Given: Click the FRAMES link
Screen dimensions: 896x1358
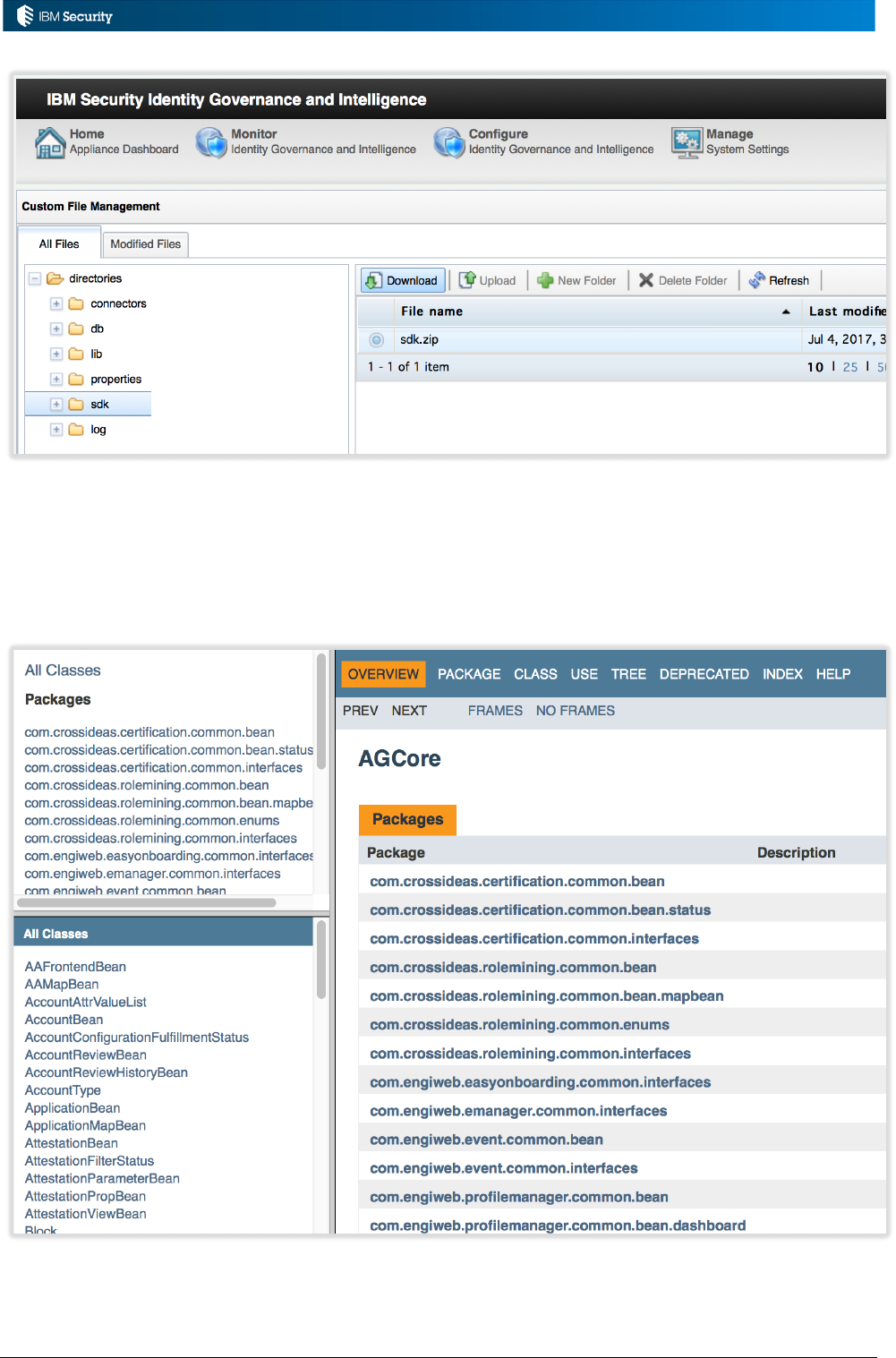Looking at the screenshot, I should click(x=495, y=711).
